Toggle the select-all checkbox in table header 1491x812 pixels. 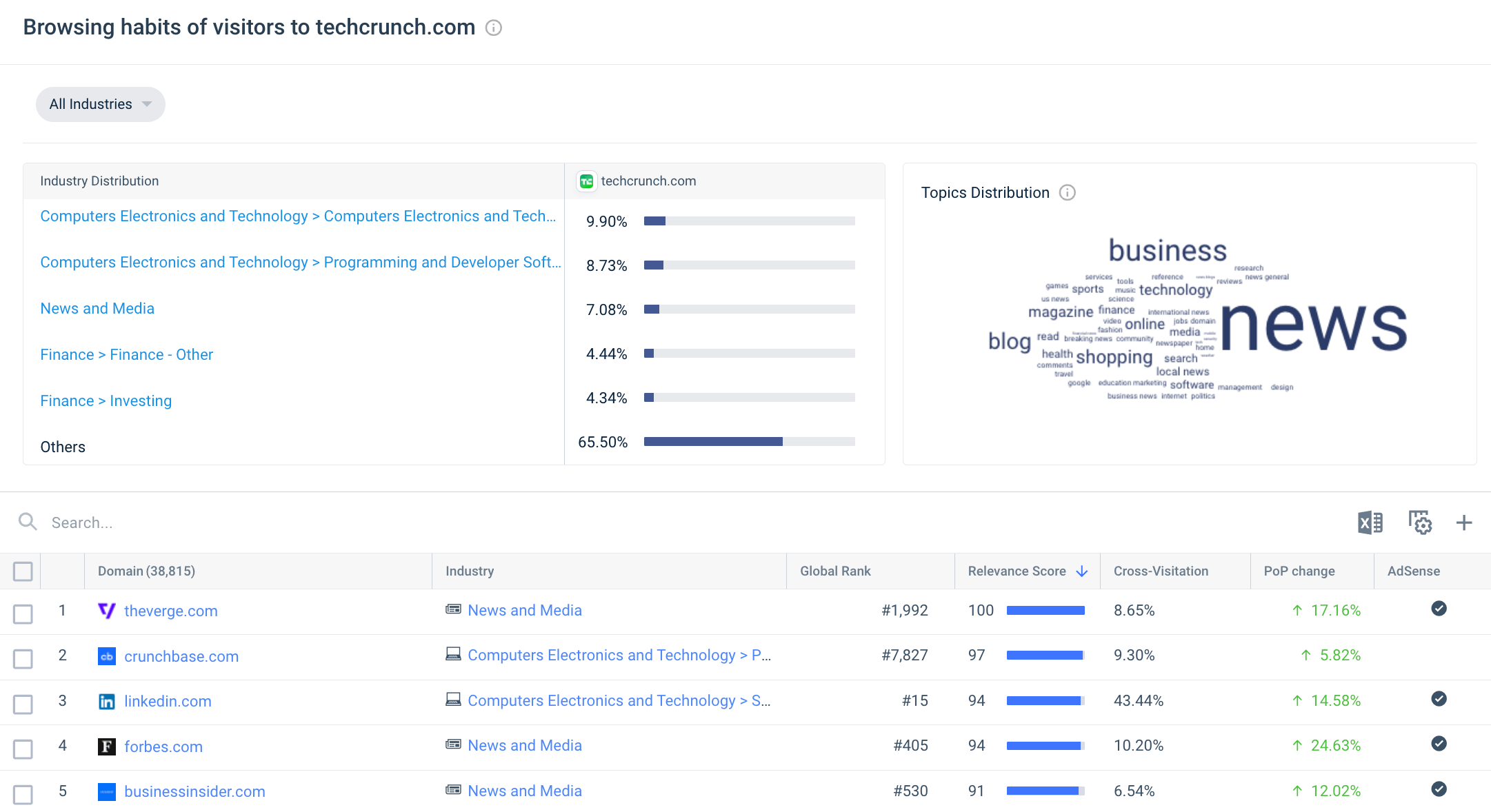tap(23, 571)
